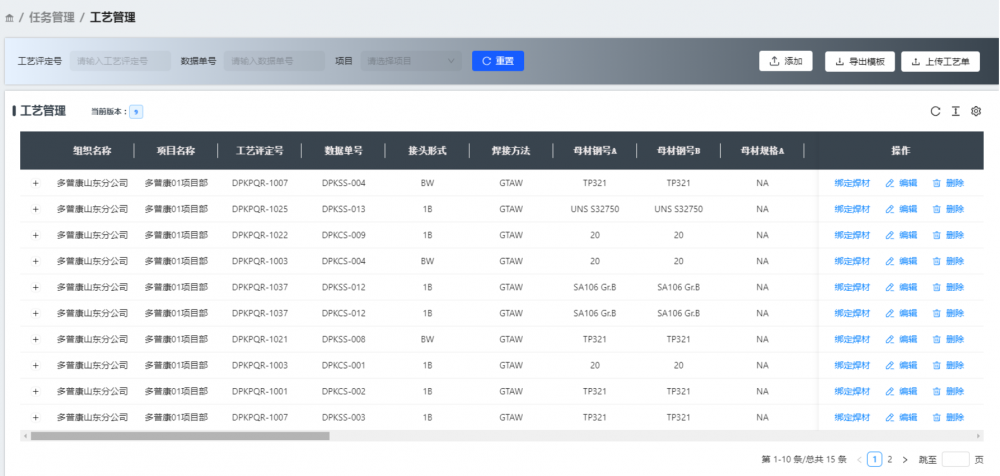The width and height of the screenshot is (1000, 476).
Task: Click the 工艺评定号 input field
Action: point(120,61)
